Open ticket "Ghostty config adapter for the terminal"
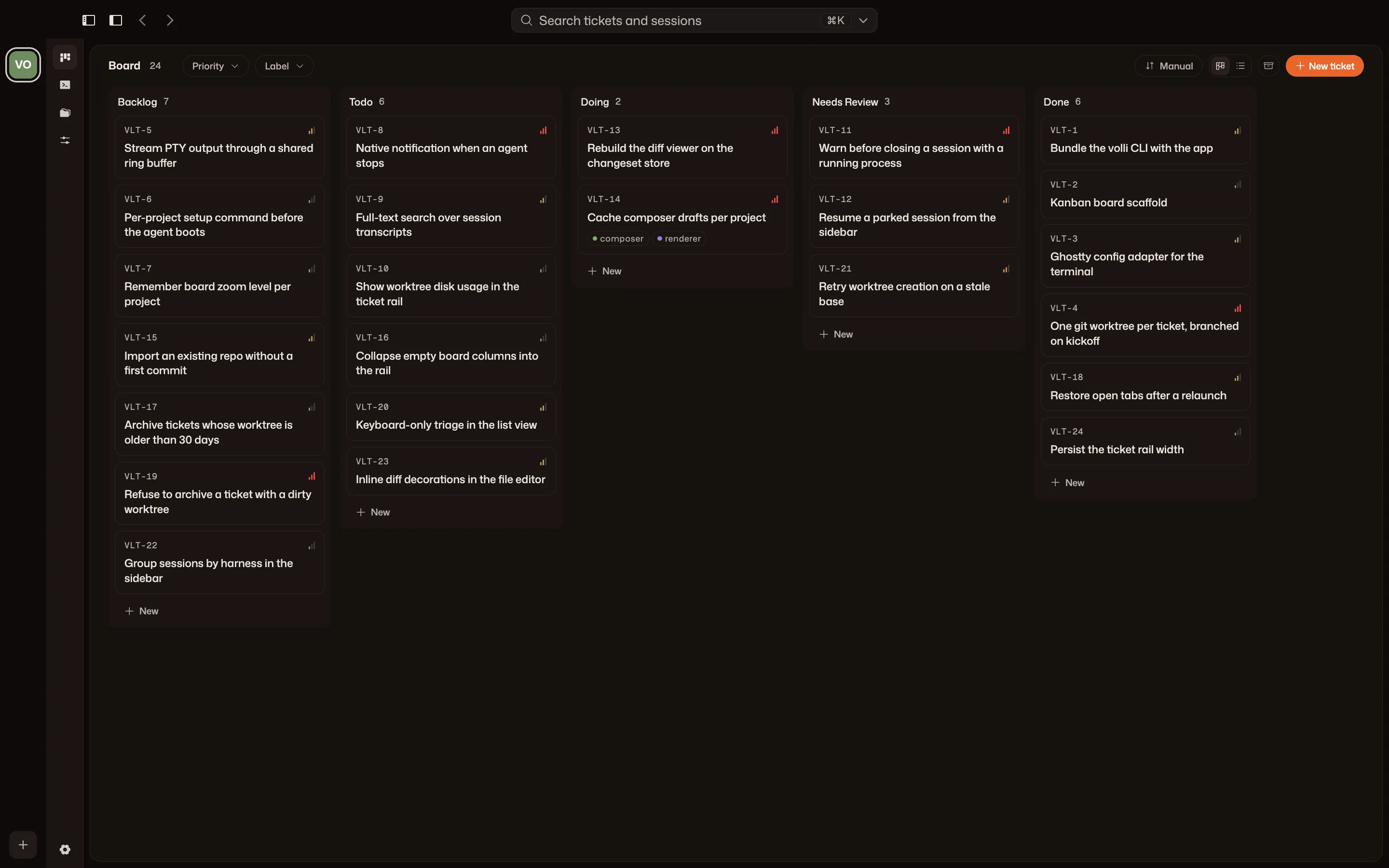Viewport: 1389px width, 868px height. [x=1145, y=256]
